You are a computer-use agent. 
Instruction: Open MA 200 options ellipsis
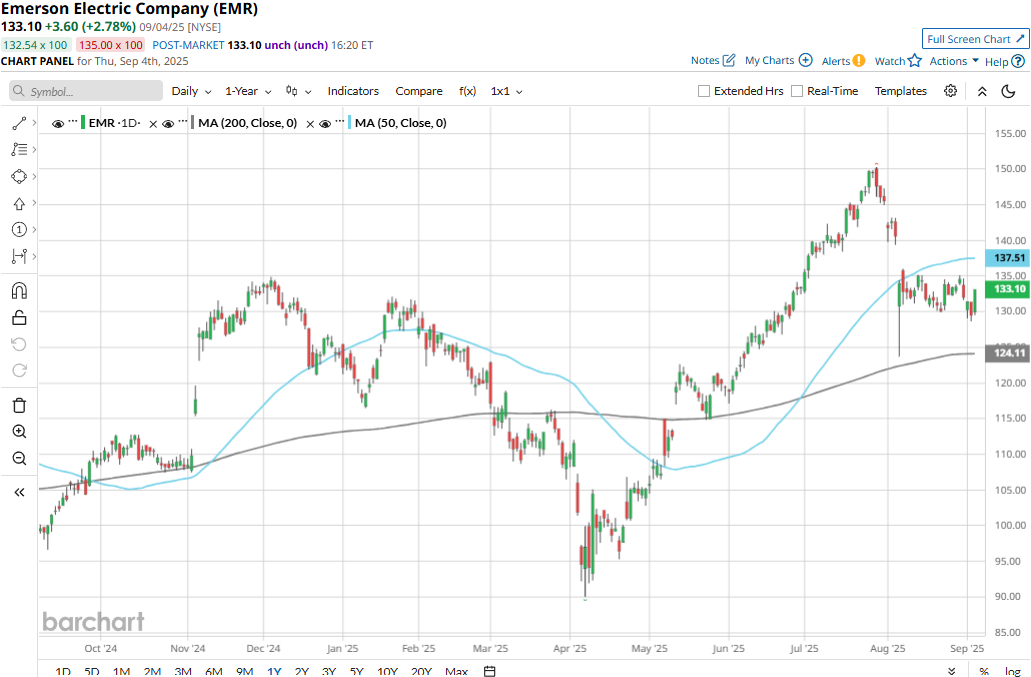click(x=183, y=122)
